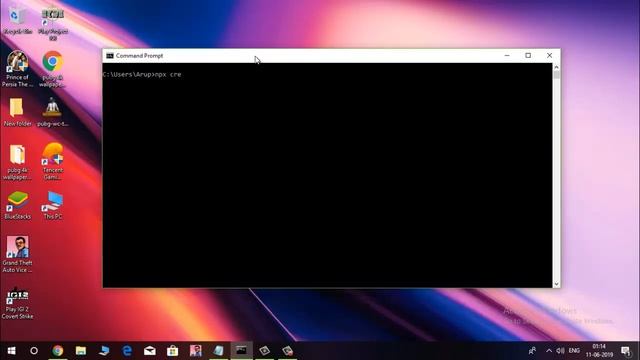The height and width of the screenshot is (360, 640).
Task: Open the Action Center notifications
Action: tap(626, 351)
